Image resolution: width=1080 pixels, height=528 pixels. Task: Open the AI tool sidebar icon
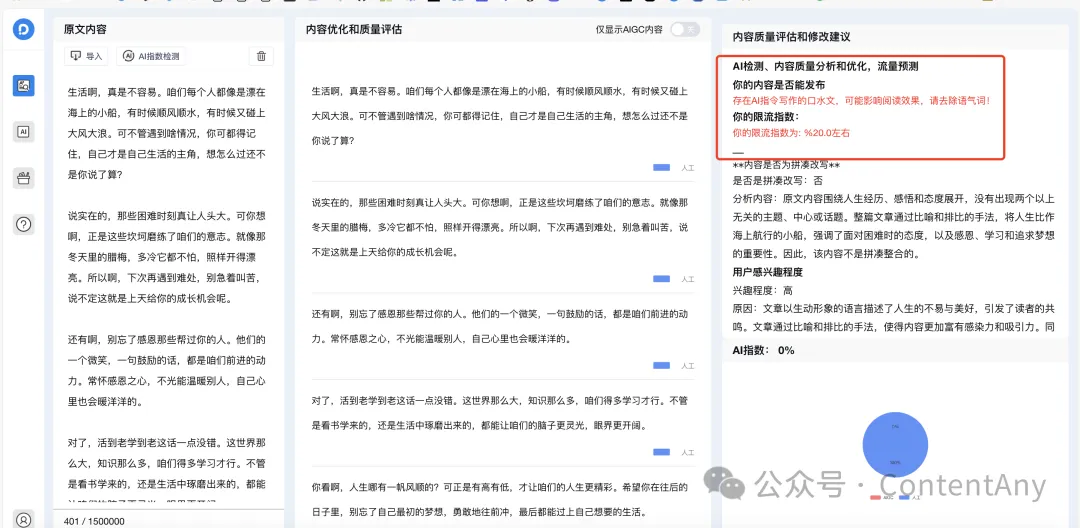pos(24,131)
